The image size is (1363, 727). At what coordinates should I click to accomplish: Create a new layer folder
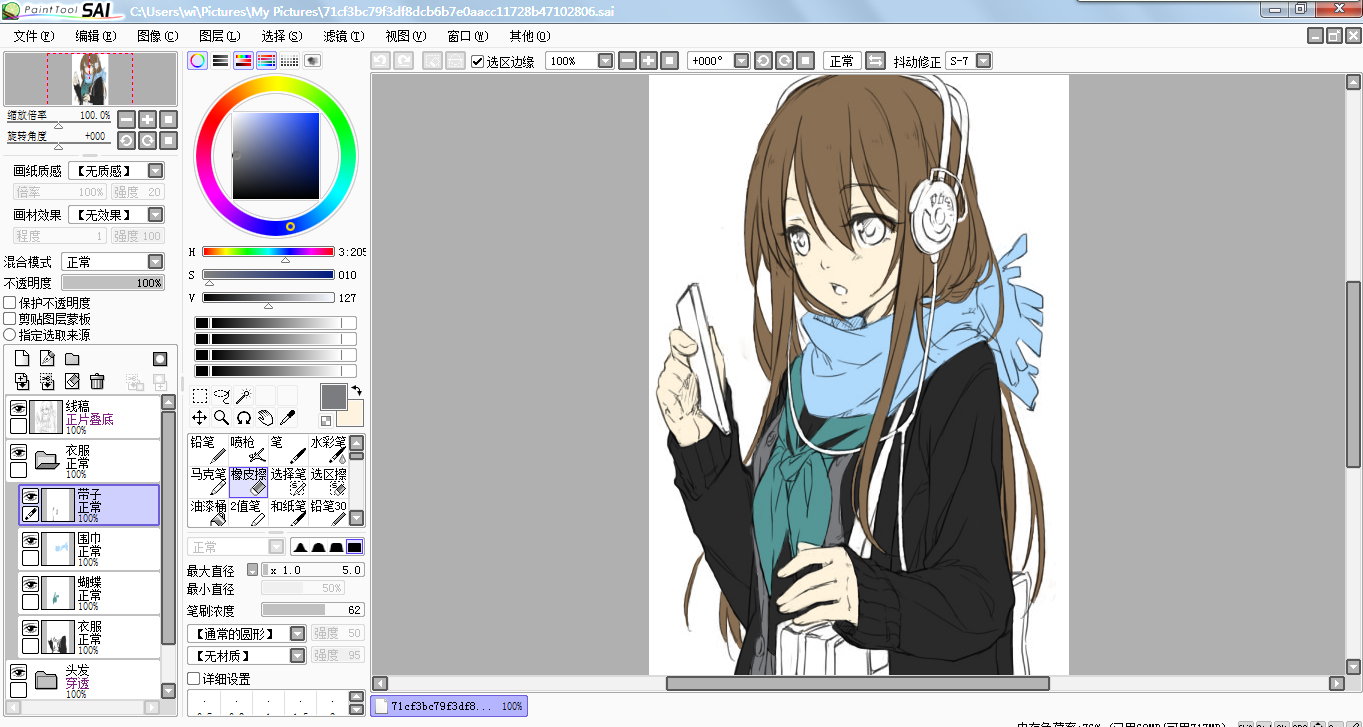[72, 358]
